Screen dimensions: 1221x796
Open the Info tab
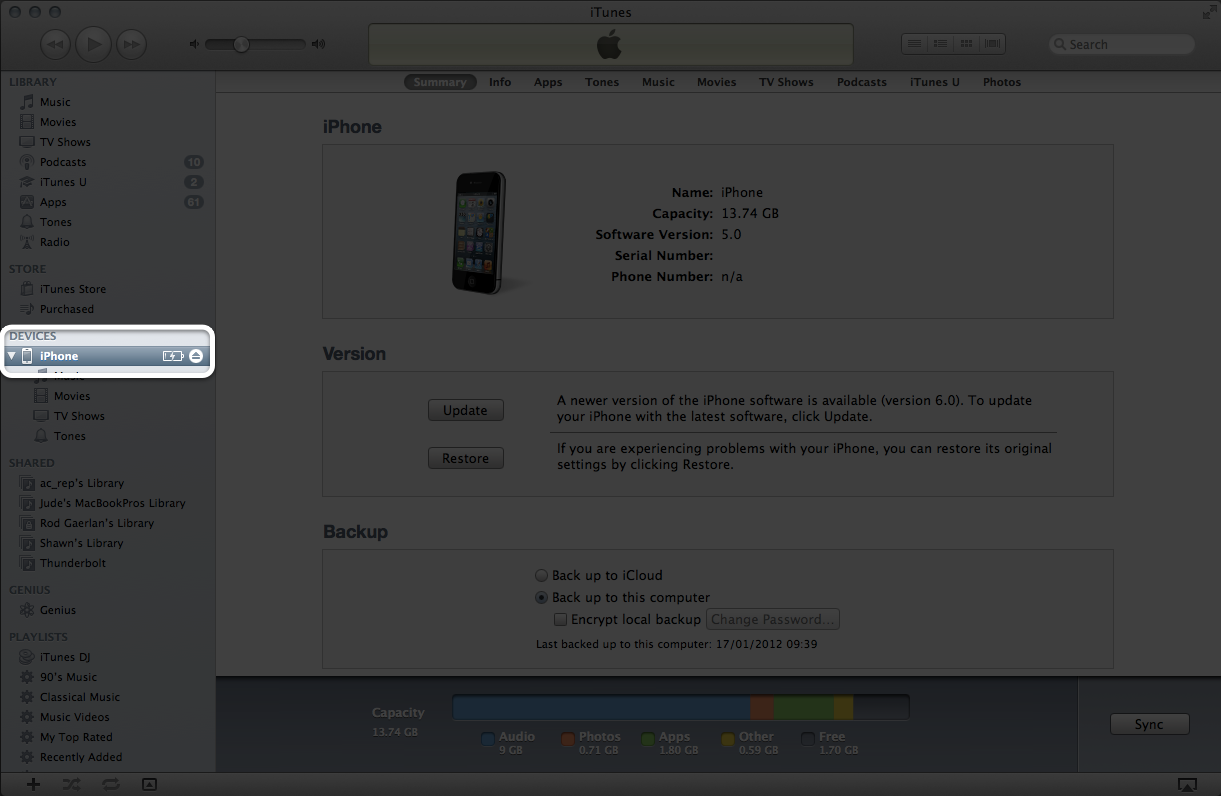click(500, 82)
